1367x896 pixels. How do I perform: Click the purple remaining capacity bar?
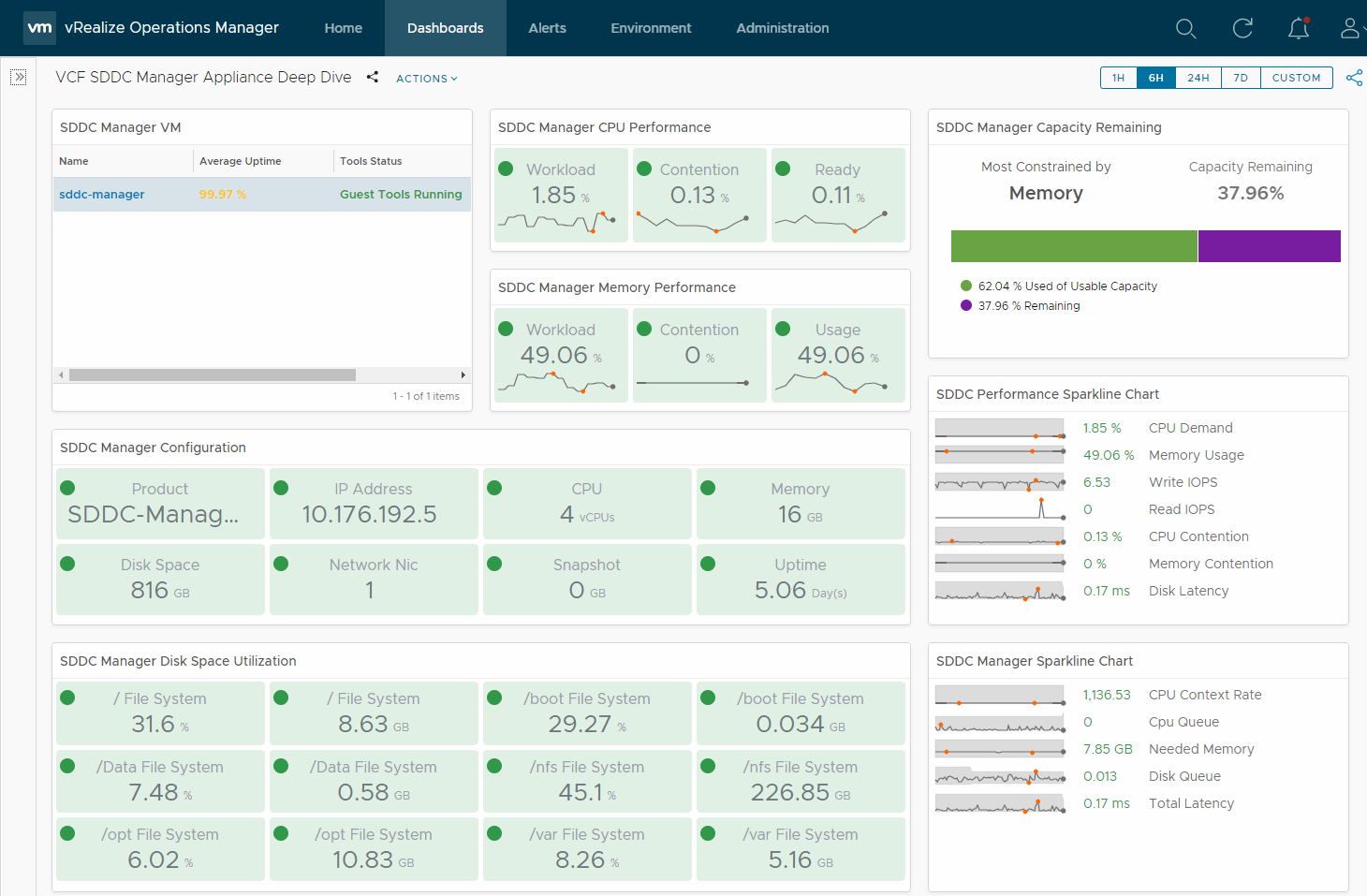tap(1269, 246)
